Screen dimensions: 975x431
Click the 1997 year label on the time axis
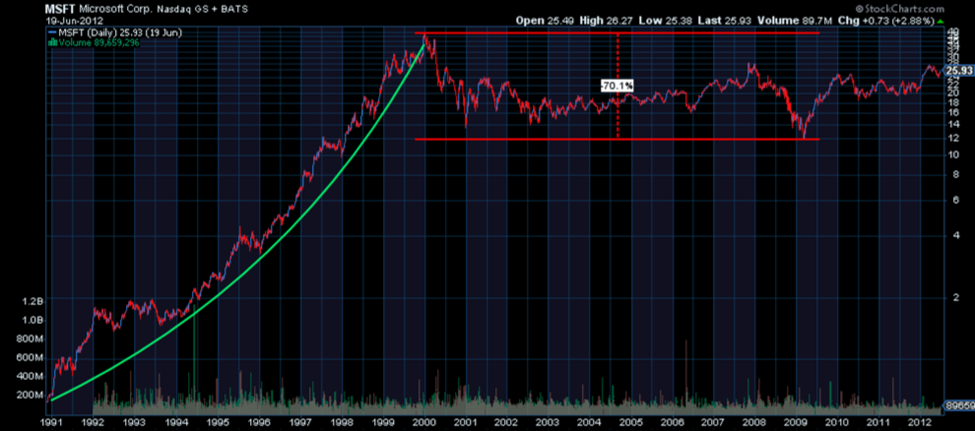[300, 424]
